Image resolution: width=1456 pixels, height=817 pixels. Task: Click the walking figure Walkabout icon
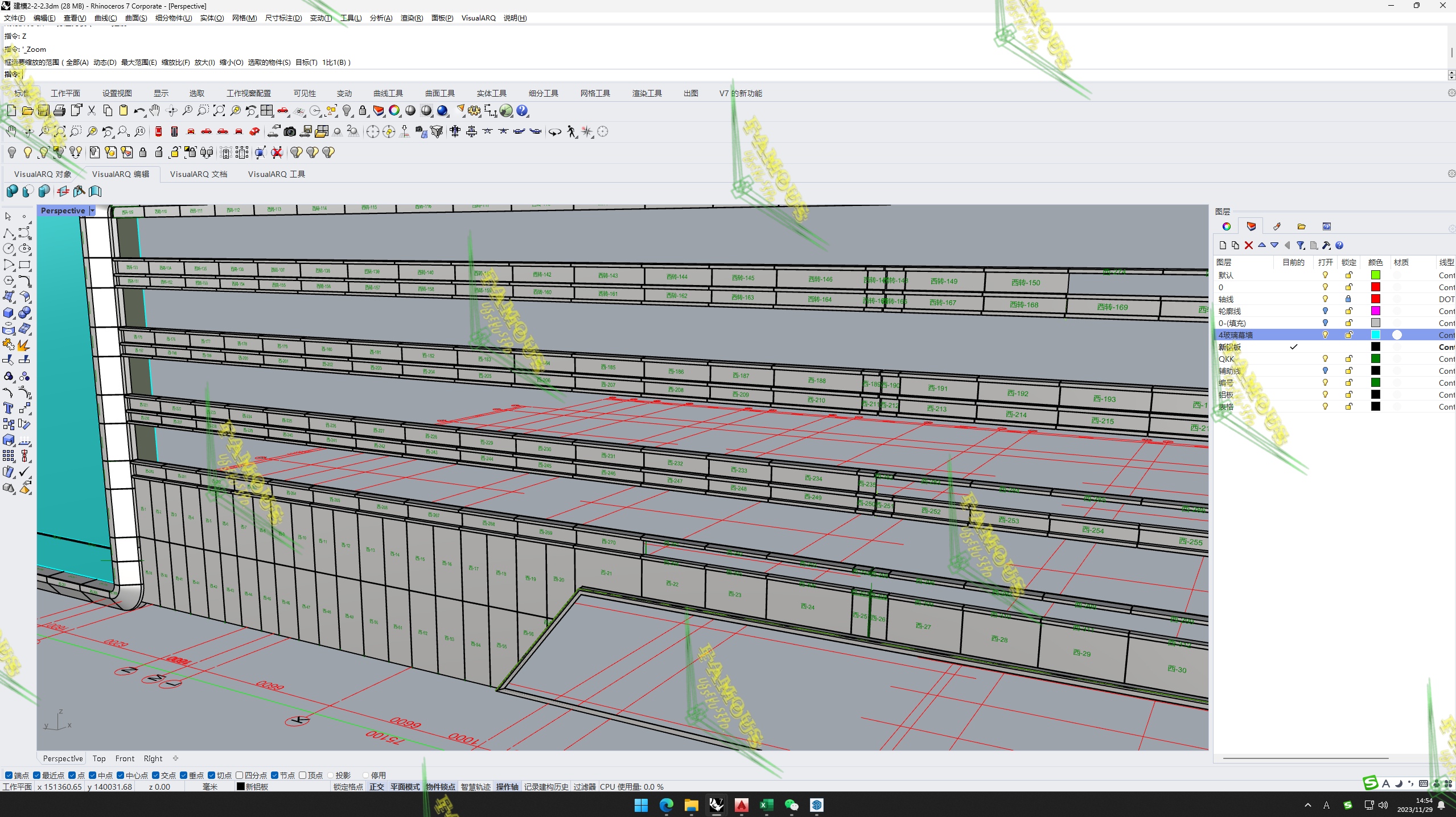571,131
